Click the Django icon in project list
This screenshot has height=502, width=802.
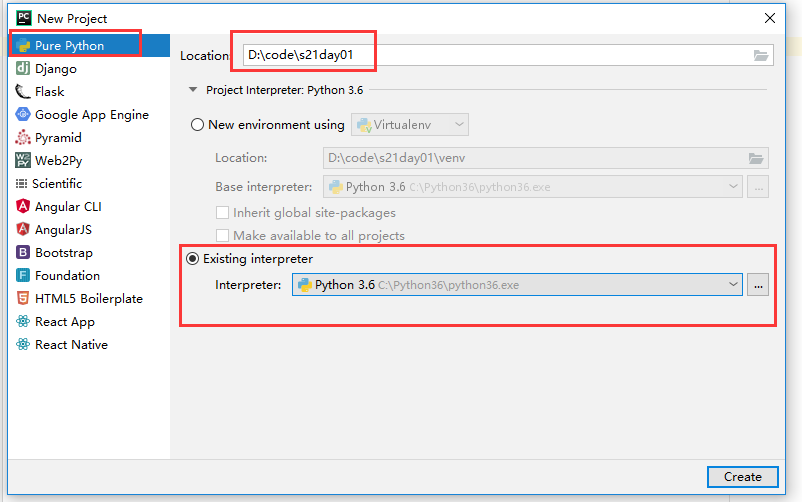(x=23, y=69)
